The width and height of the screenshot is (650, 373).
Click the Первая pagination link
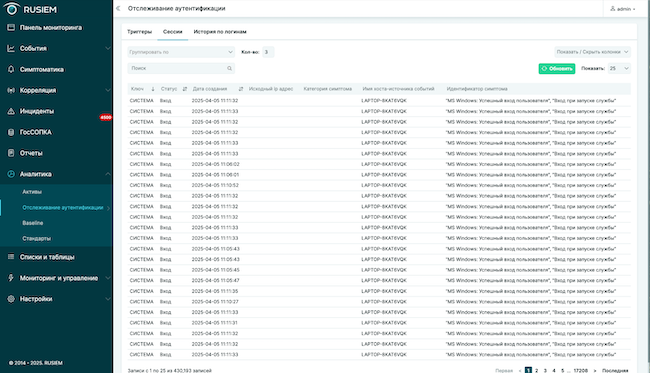click(504, 371)
